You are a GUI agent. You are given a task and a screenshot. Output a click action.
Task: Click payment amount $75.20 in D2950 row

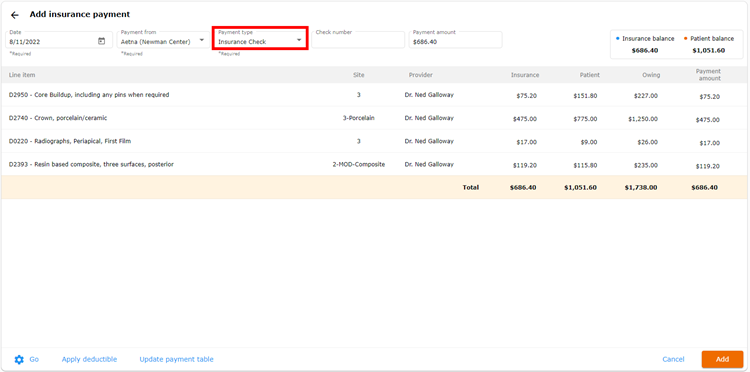tap(709, 97)
